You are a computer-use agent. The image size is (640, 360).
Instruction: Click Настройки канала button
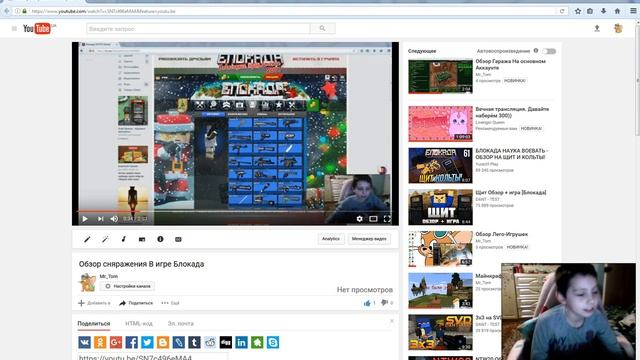coord(127,286)
